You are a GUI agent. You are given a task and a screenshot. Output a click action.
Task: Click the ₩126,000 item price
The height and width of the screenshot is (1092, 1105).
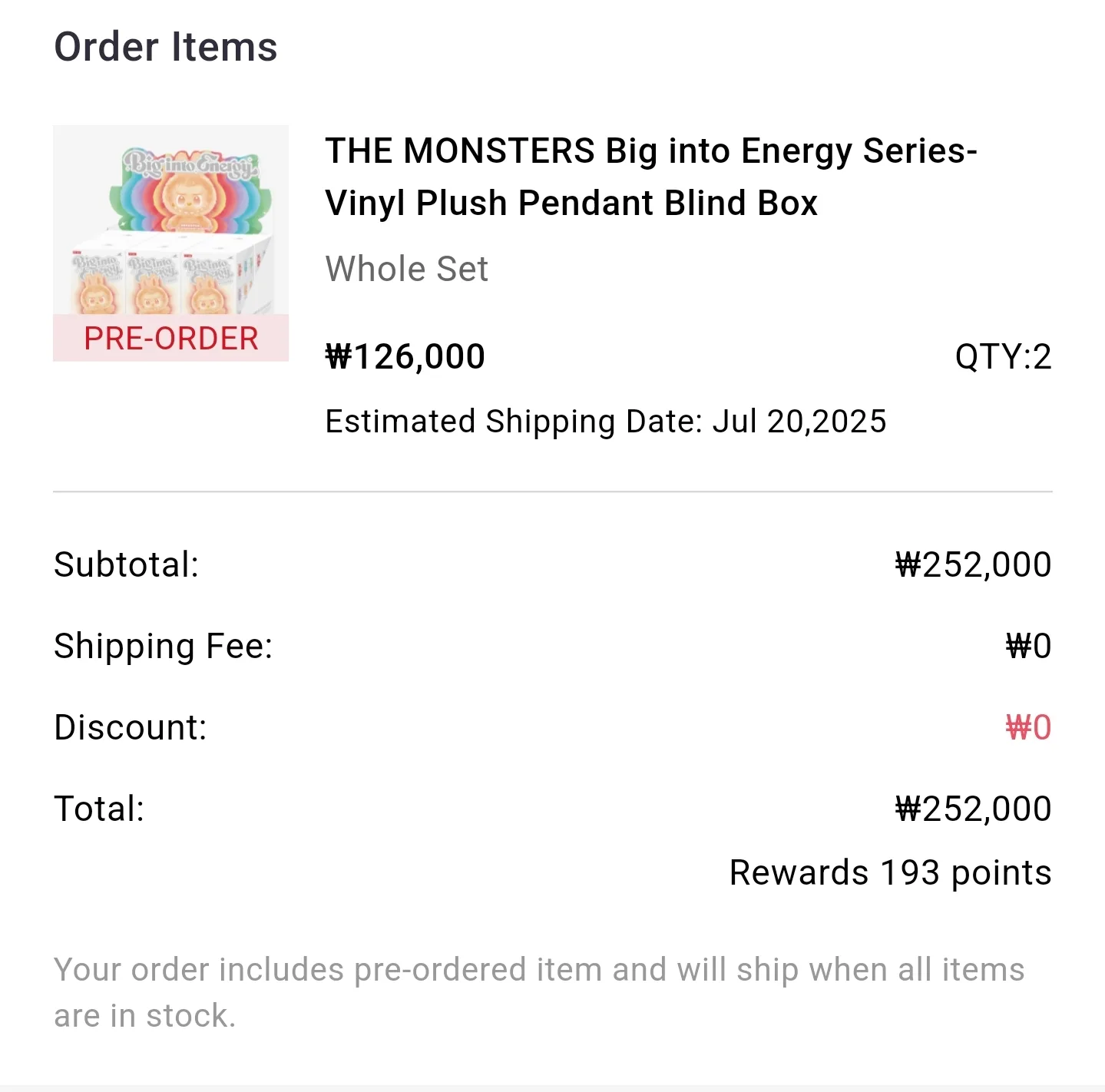coord(405,356)
